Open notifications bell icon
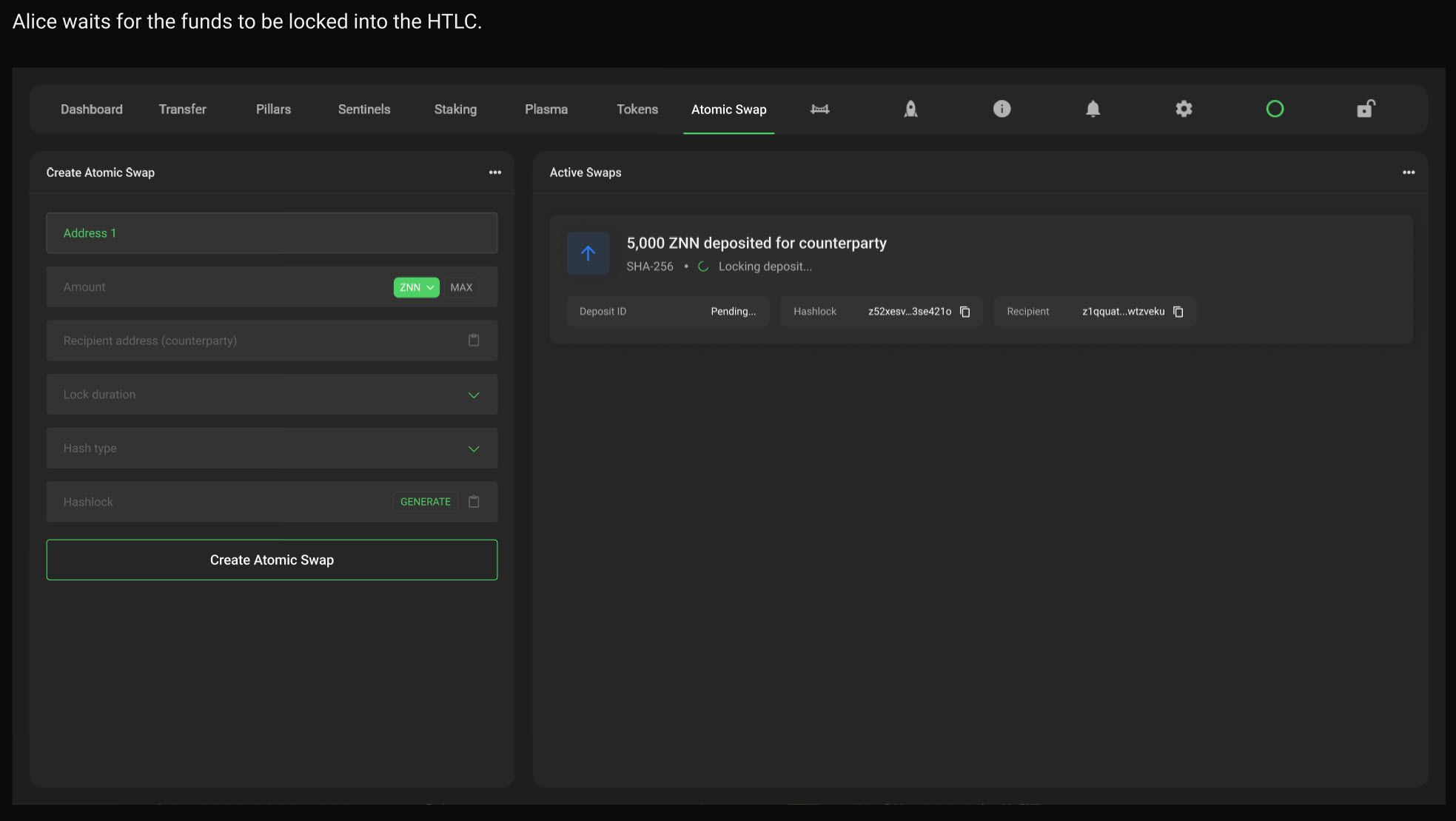Viewport: 1456px width, 821px height. [x=1093, y=109]
